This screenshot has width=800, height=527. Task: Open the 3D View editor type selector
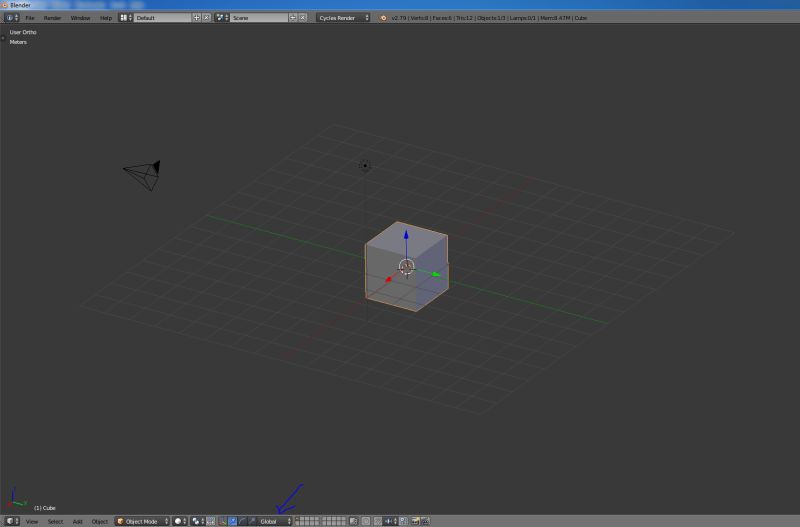pyautogui.click(x=13, y=521)
